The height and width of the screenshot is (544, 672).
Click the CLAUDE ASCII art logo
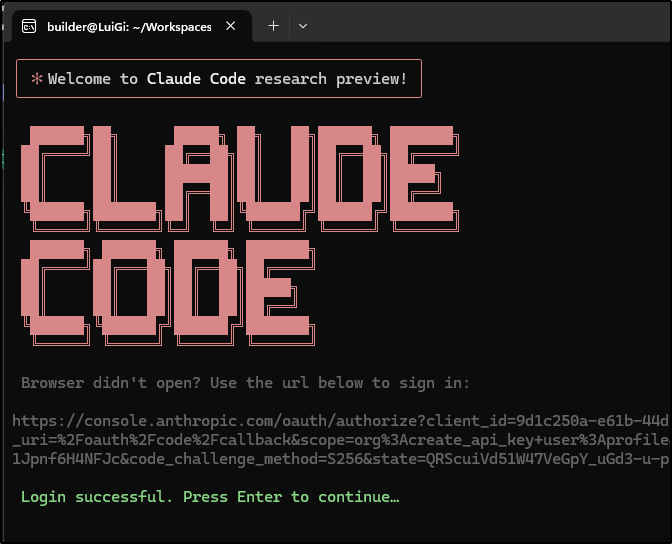click(x=240, y=178)
